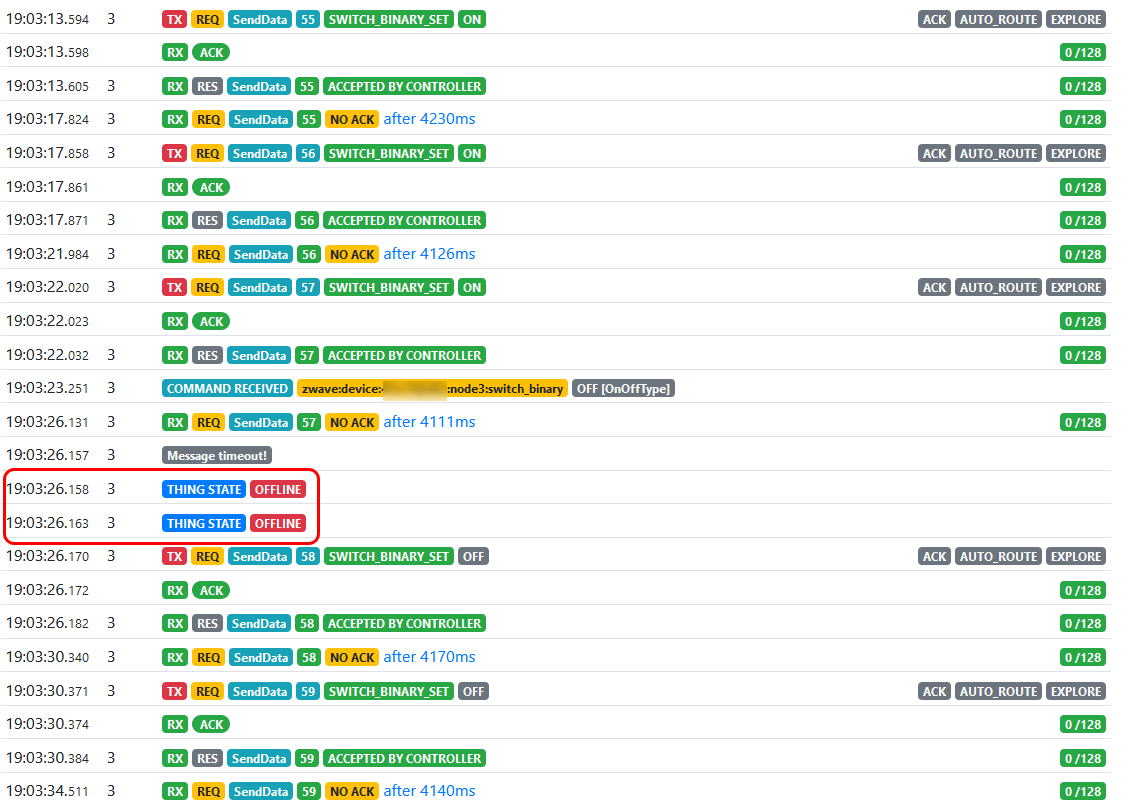Image resolution: width=1148 pixels, height=802 pixels.
Task: Click 'ACCEPTED BY CONTROLLER' for SendData 59
Action: (x=404, y=758)
